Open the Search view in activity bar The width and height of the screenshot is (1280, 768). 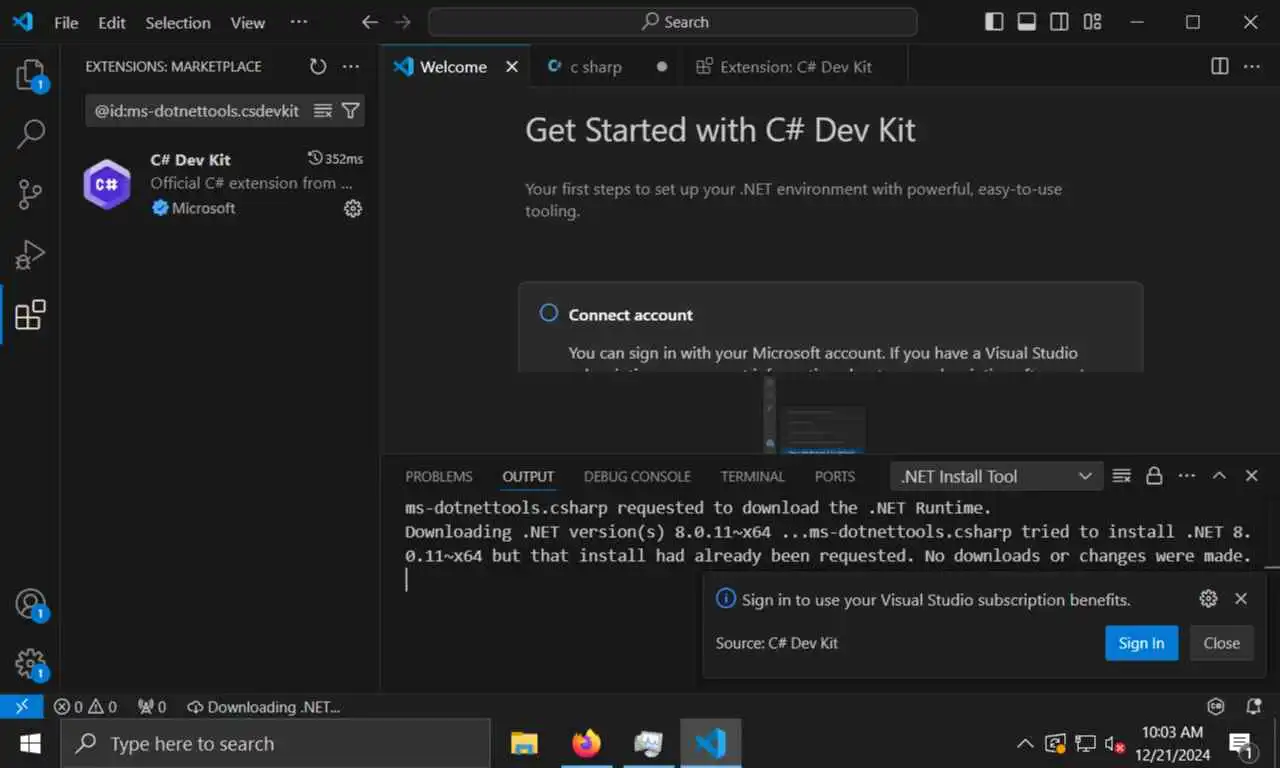(30, 134)
